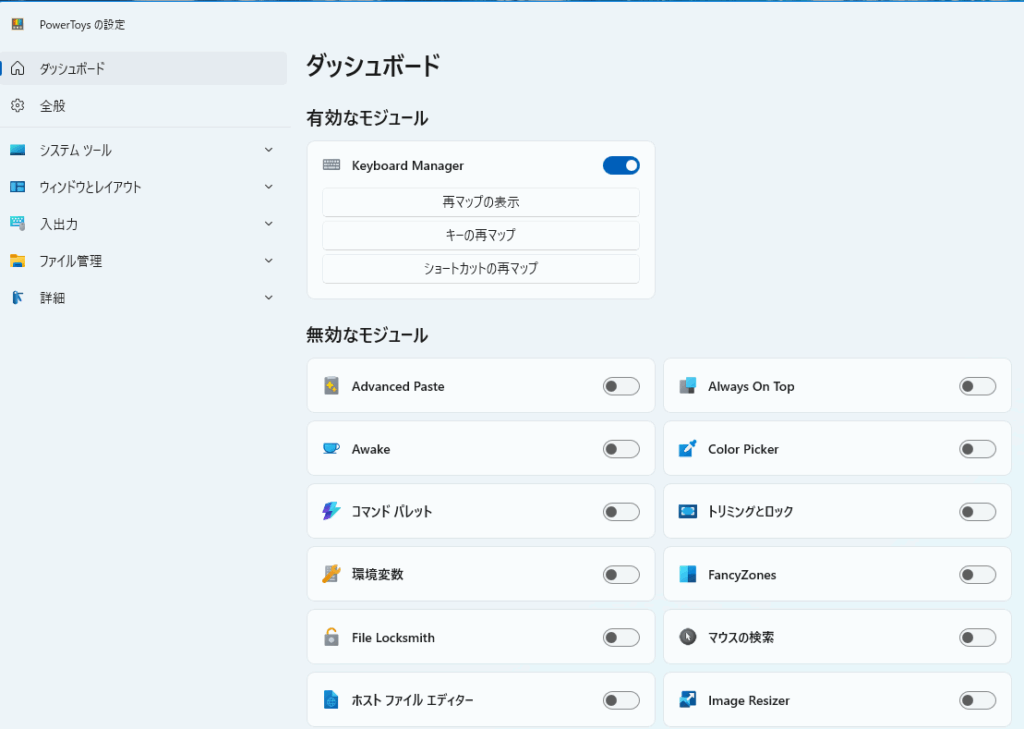Screen dimensions: 1024x729
Task: Open the 全般 settings page
Action: tap(144, 105)
